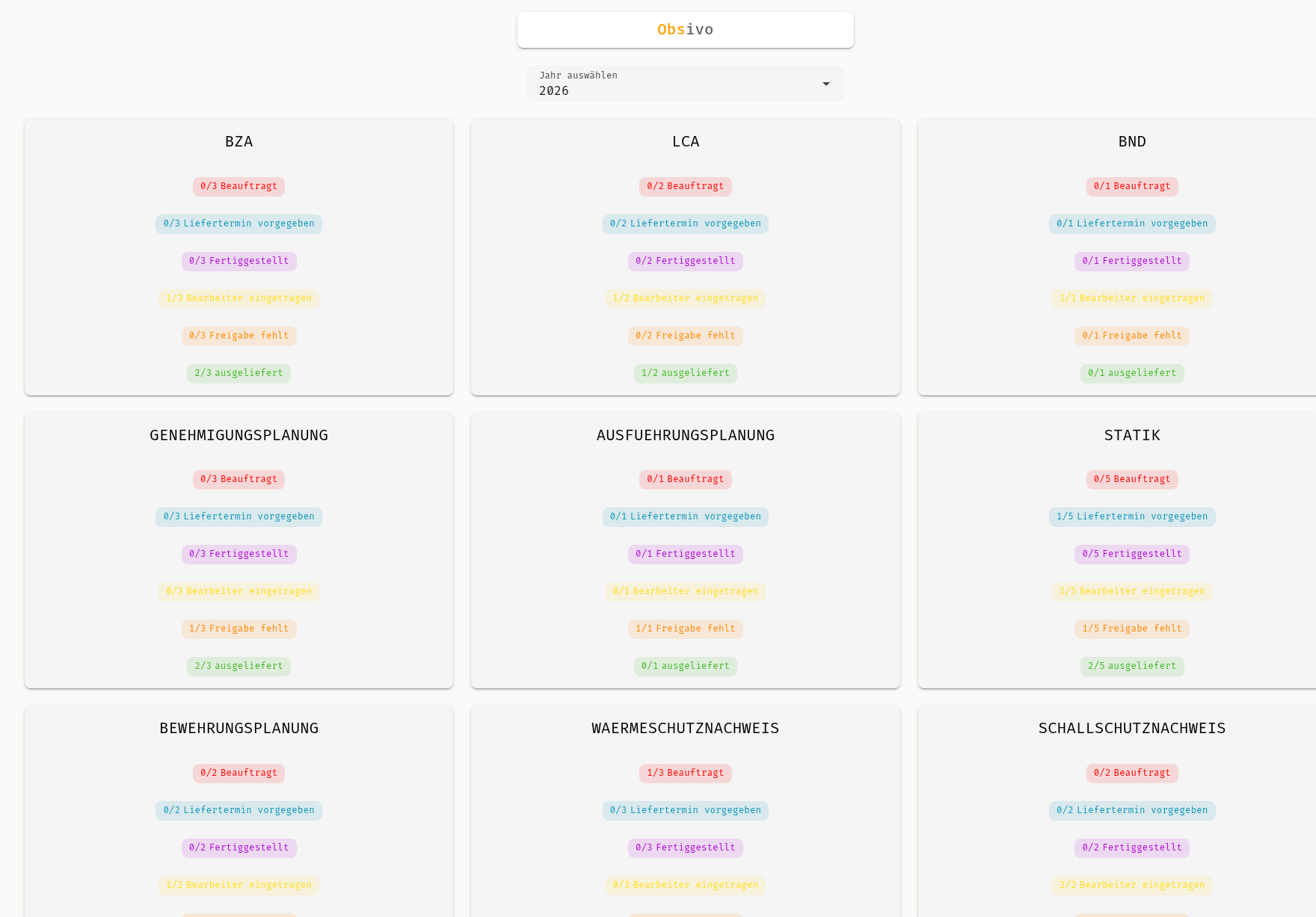Click Ausfuehrungsplanung 1/1 Freigabe fehlt chip
Viewport: 1316px width, 917px height.
(x=686, y=629)
